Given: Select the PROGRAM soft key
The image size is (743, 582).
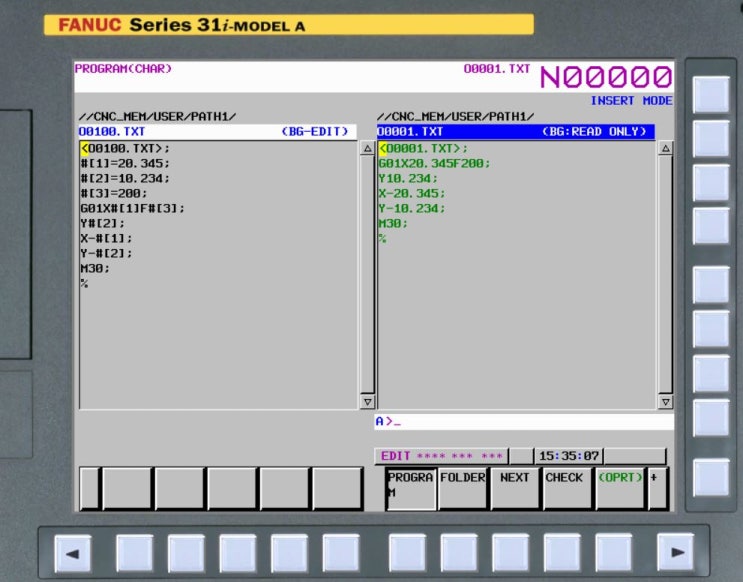Looking at the screenshot, I should [x=411, y=489].
